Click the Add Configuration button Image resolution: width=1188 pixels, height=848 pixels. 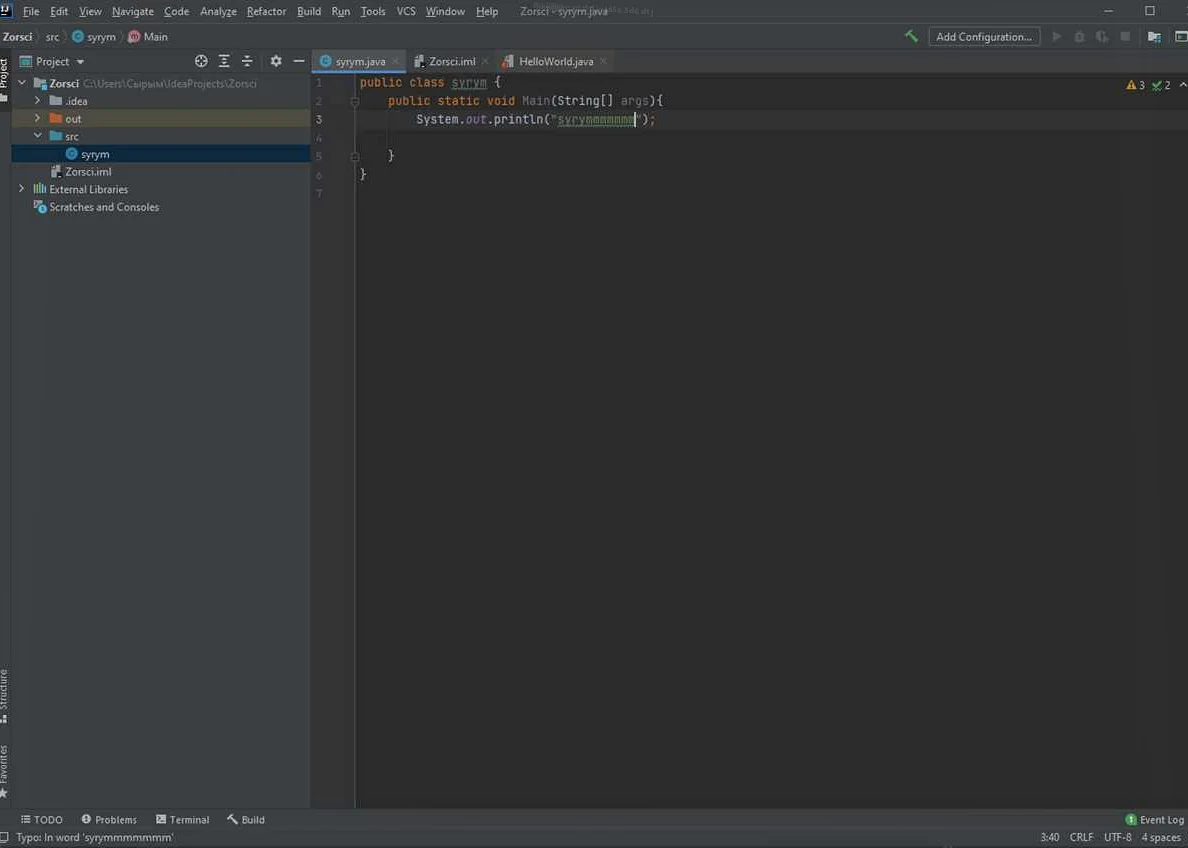(984, 36)
